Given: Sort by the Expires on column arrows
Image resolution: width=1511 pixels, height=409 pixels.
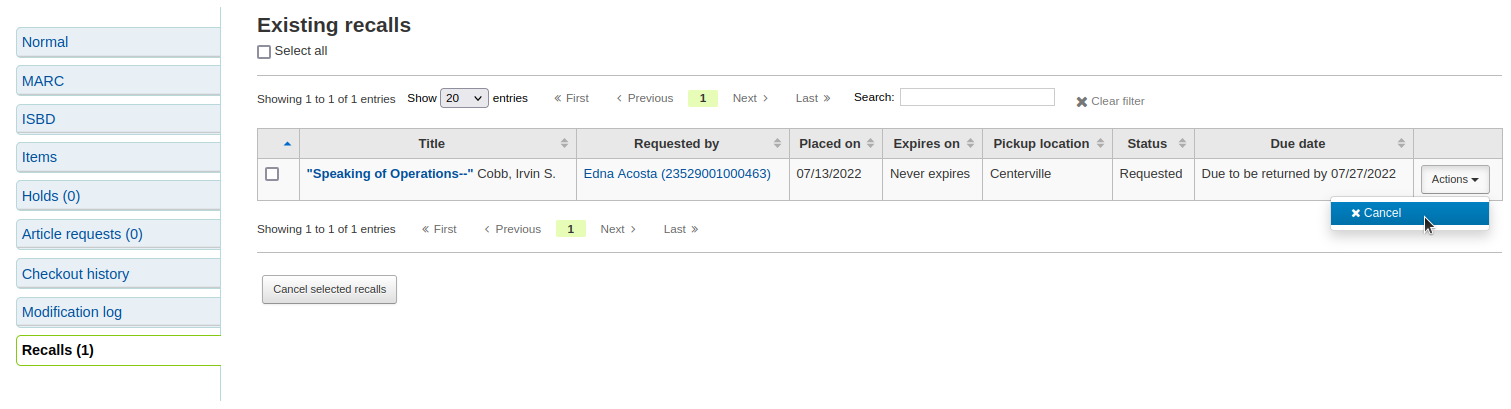Looking at the screenshot, I should pyautogui.click(x=970, y=144).
